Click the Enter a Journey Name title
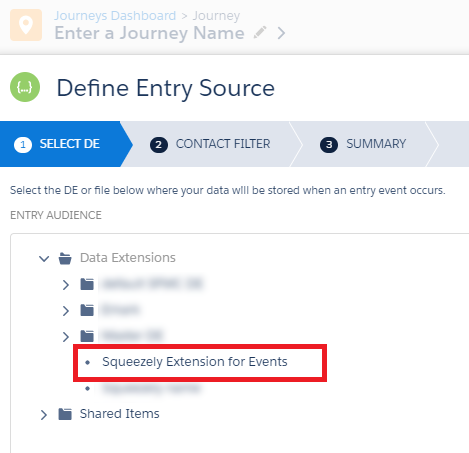This screenshot has width=469, height=453. pyautogui.click(x=149, y=33)
